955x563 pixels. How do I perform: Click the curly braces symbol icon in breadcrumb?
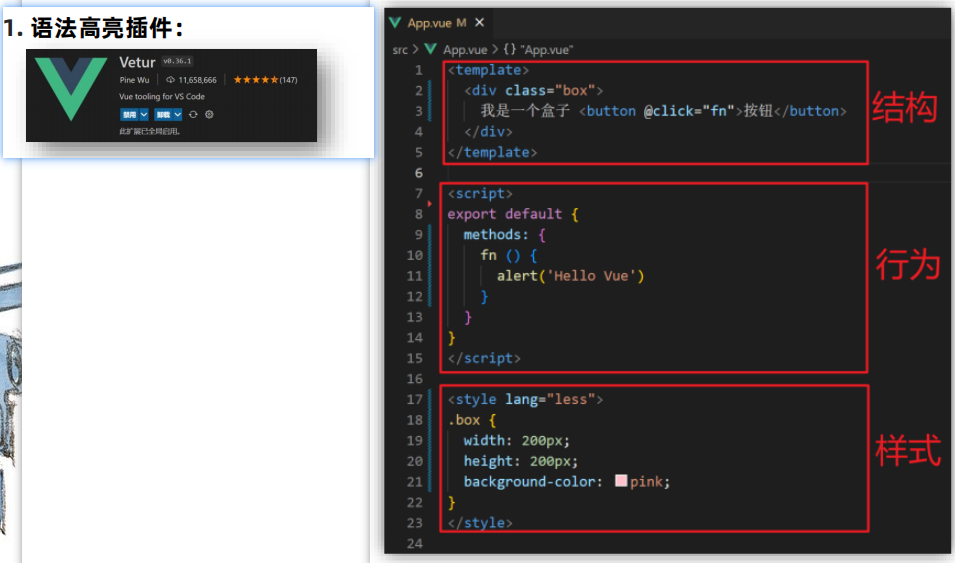coord(510,49)
